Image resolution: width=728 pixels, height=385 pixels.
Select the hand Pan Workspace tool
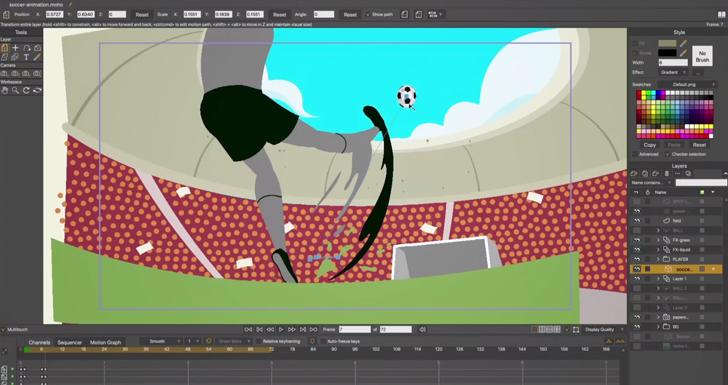[x=5, y=91]
